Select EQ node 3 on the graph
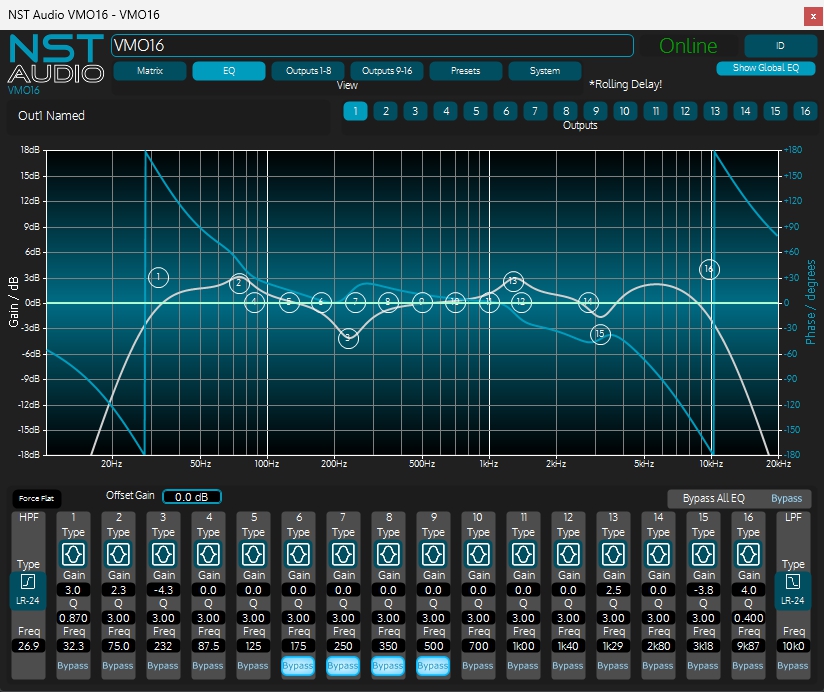 click(348, 338)
